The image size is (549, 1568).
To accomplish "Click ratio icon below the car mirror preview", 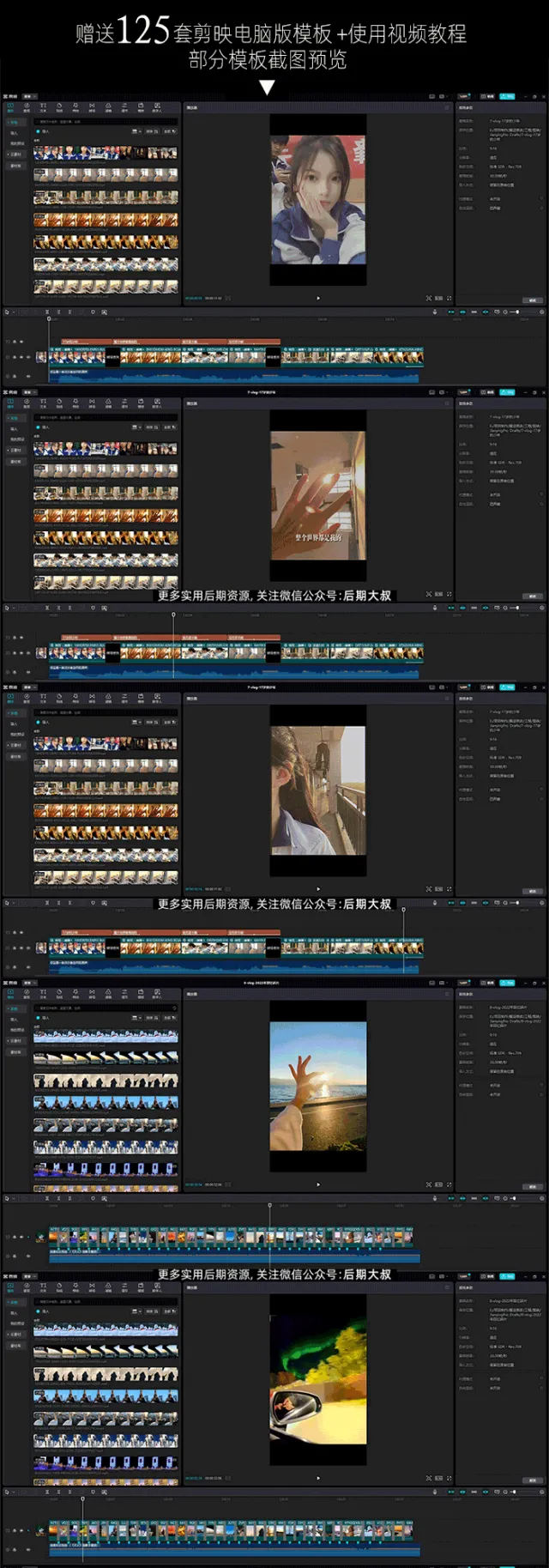I will pyautogui.click(x=438, y=1478).
